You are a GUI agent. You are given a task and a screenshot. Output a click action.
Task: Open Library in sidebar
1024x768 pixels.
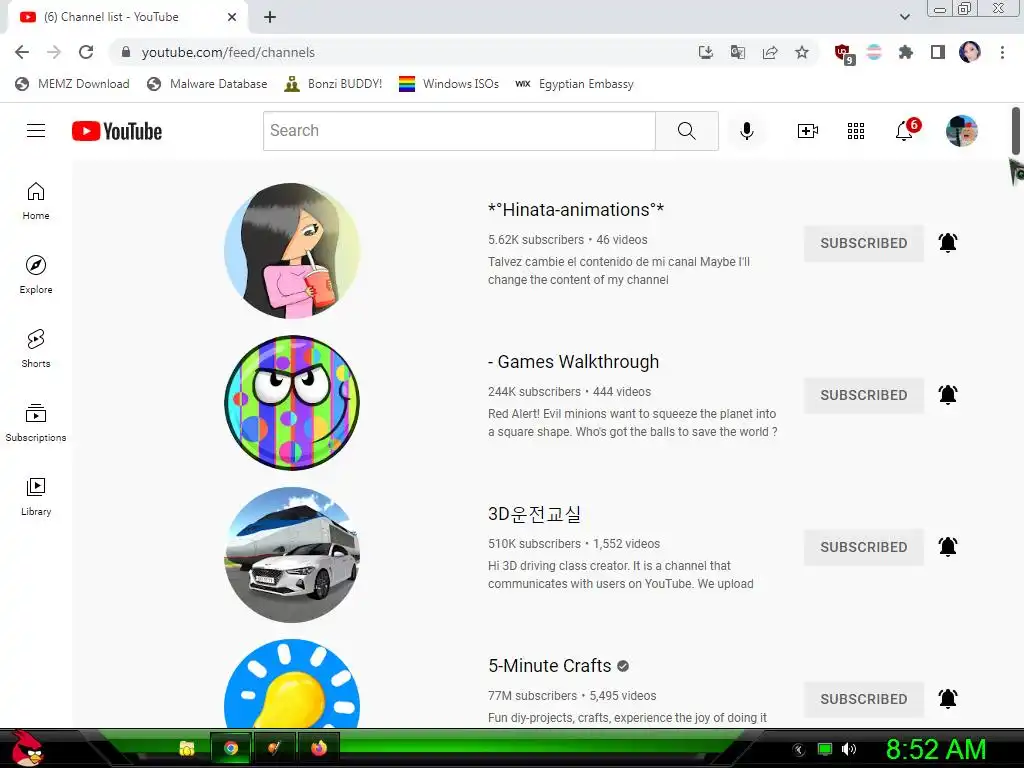36,496
